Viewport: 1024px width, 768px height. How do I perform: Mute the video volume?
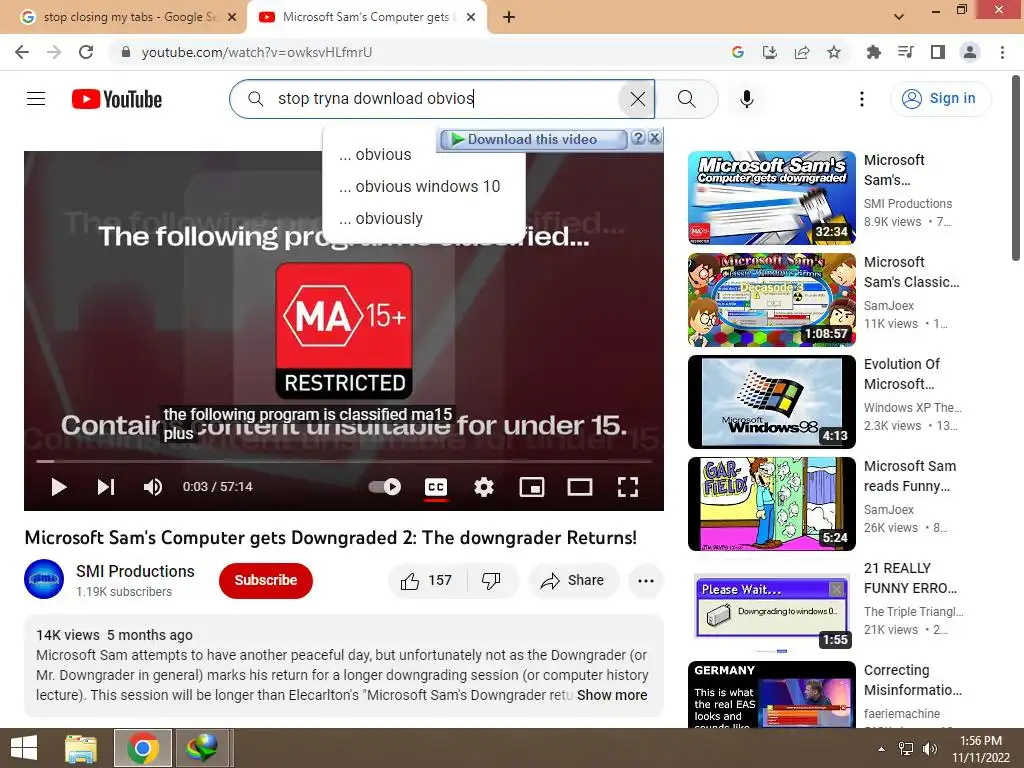coord(153,487)
